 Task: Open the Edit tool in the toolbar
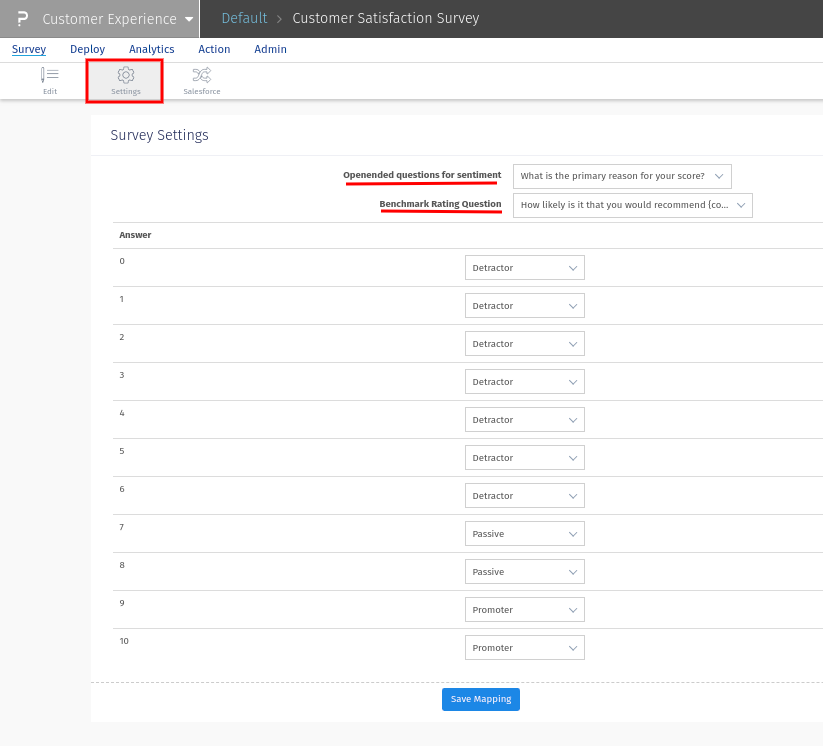[x=49, y=80]
